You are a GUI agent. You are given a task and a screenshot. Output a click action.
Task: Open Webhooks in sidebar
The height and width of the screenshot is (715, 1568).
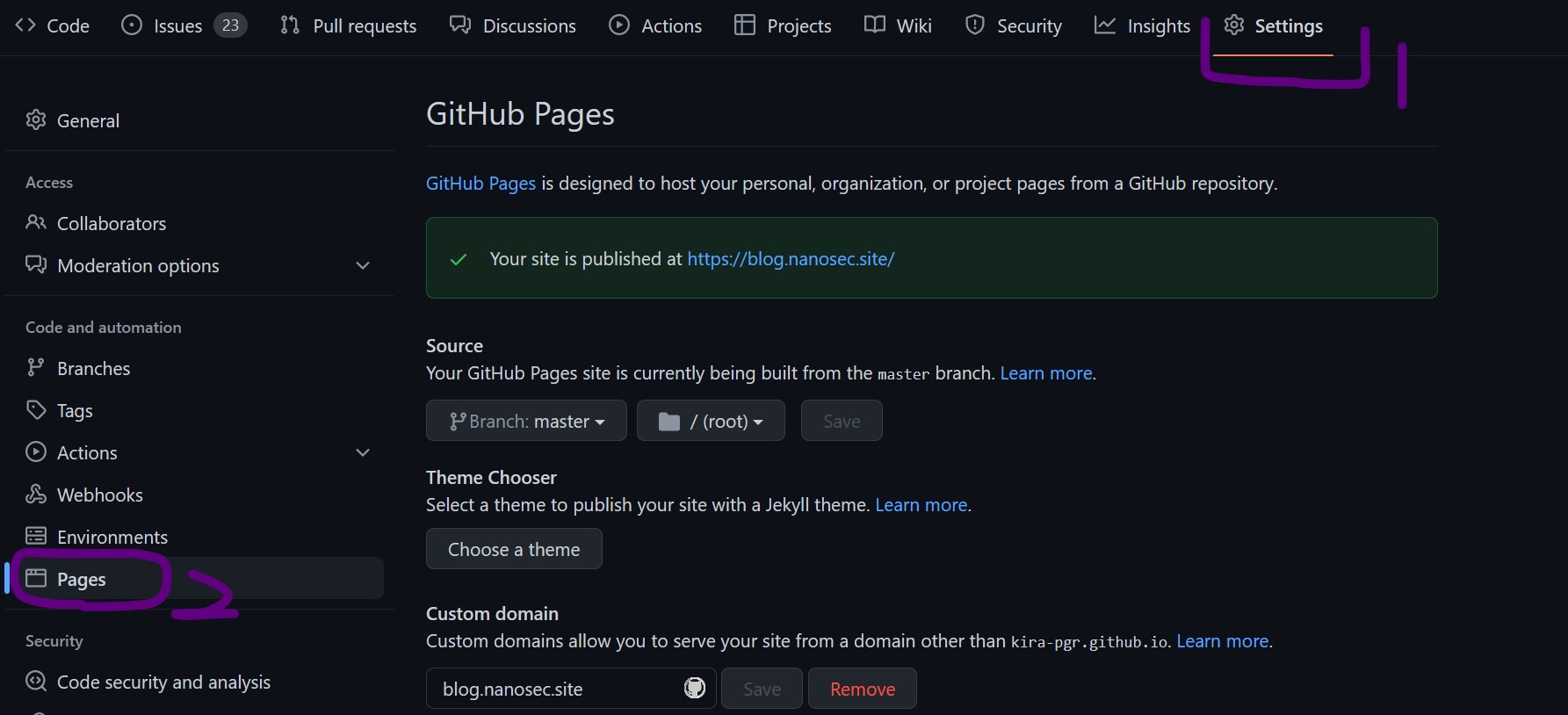pos(194,495)
